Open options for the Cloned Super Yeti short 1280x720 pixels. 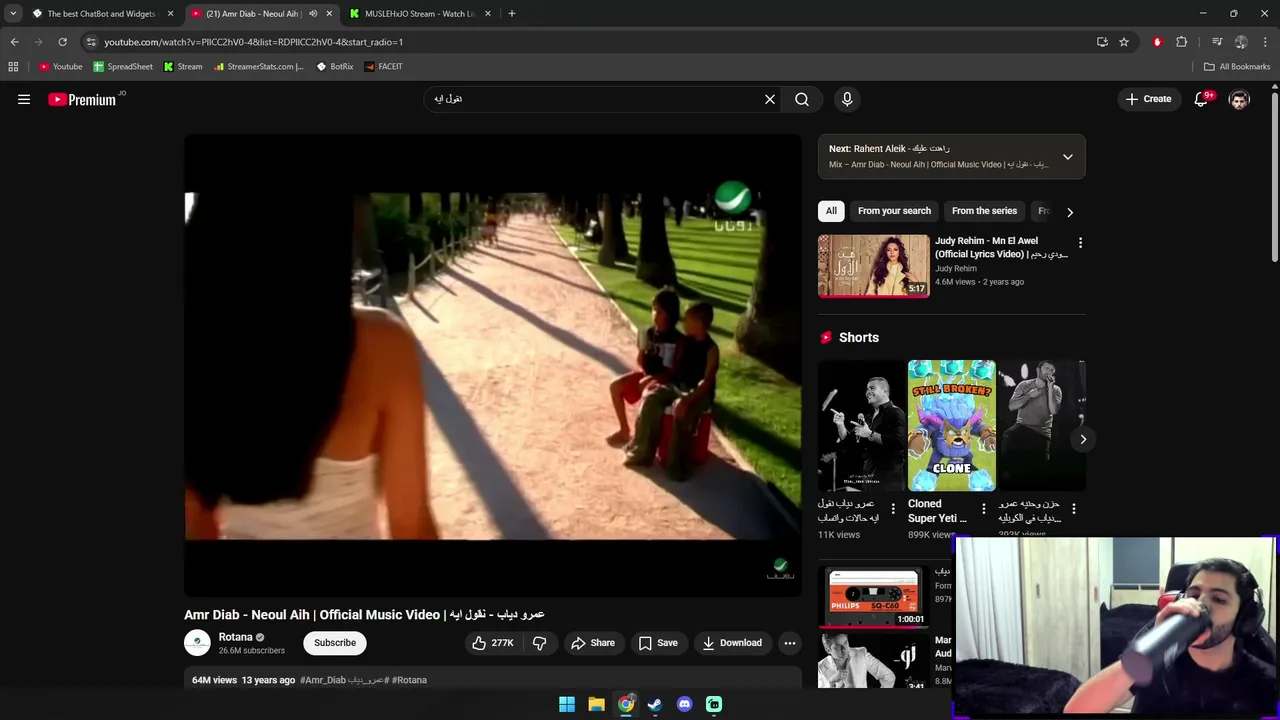pos(984,509)
